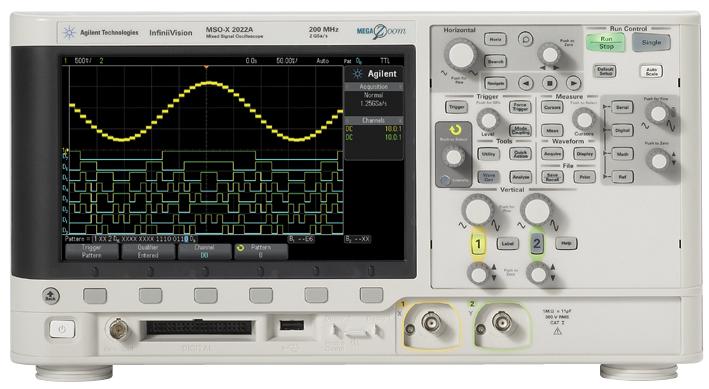709x389 pixels.
Task: Push the Back/Up key beside the softkeys
Action: click(x=51, y=296)
